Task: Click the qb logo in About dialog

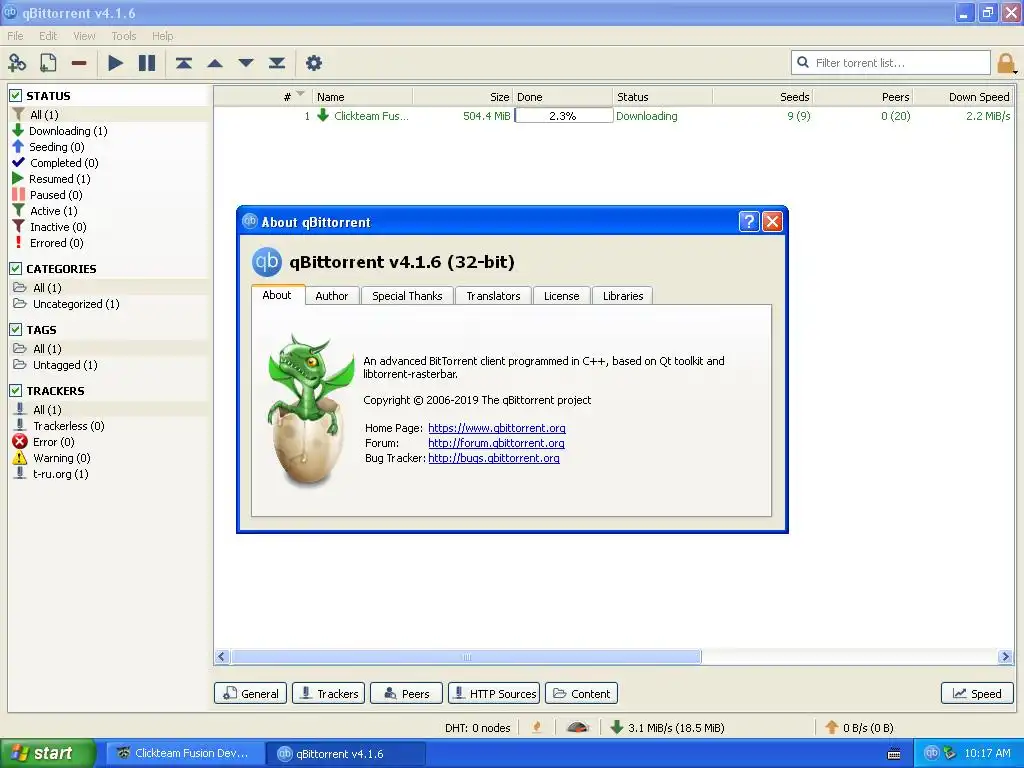Action: (266, 262)
